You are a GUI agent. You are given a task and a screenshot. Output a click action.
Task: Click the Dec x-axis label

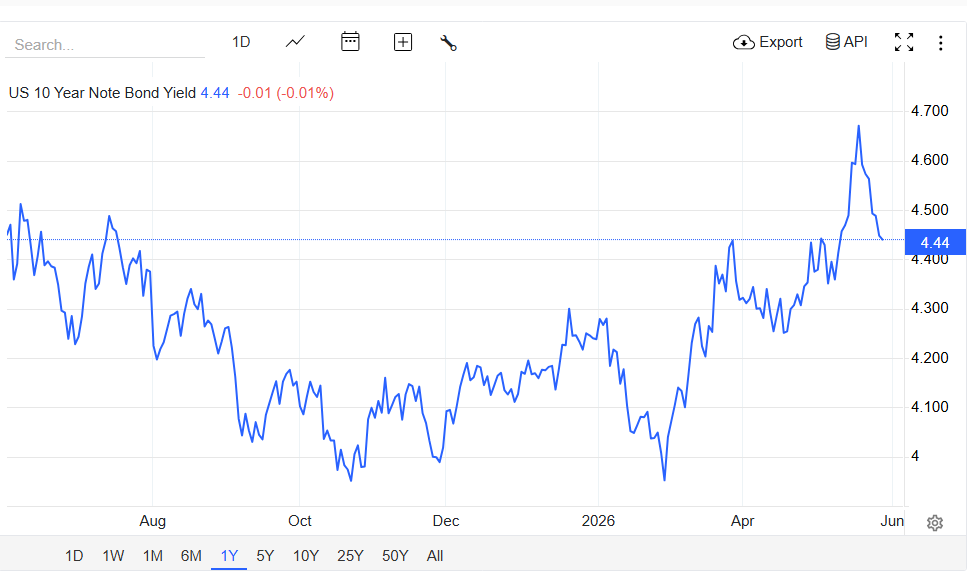click(x=446, y=521)
